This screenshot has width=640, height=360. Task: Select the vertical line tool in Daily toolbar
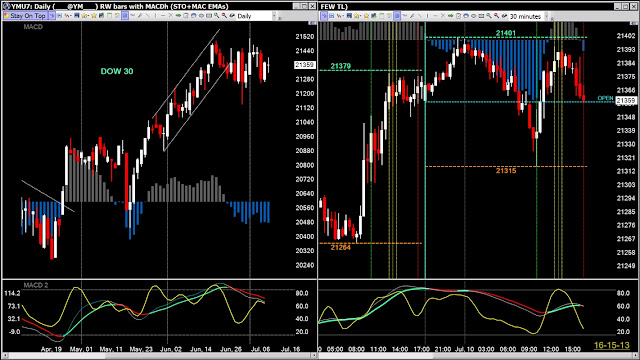tap(156, 16)
